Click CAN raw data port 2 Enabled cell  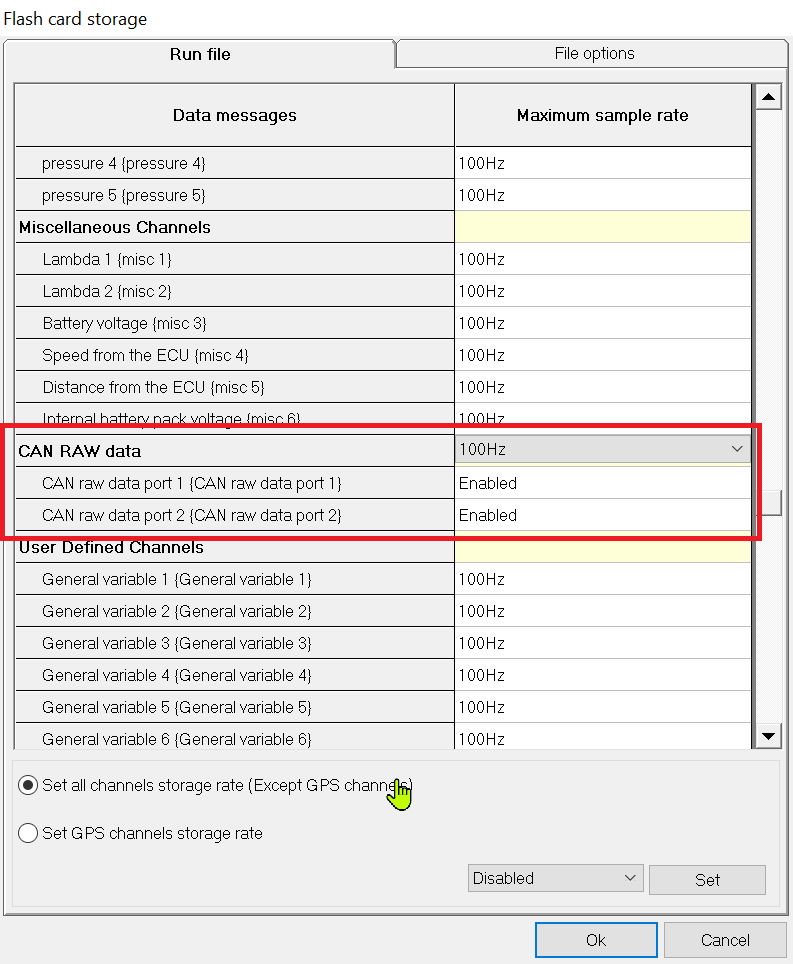click(602, 515)
